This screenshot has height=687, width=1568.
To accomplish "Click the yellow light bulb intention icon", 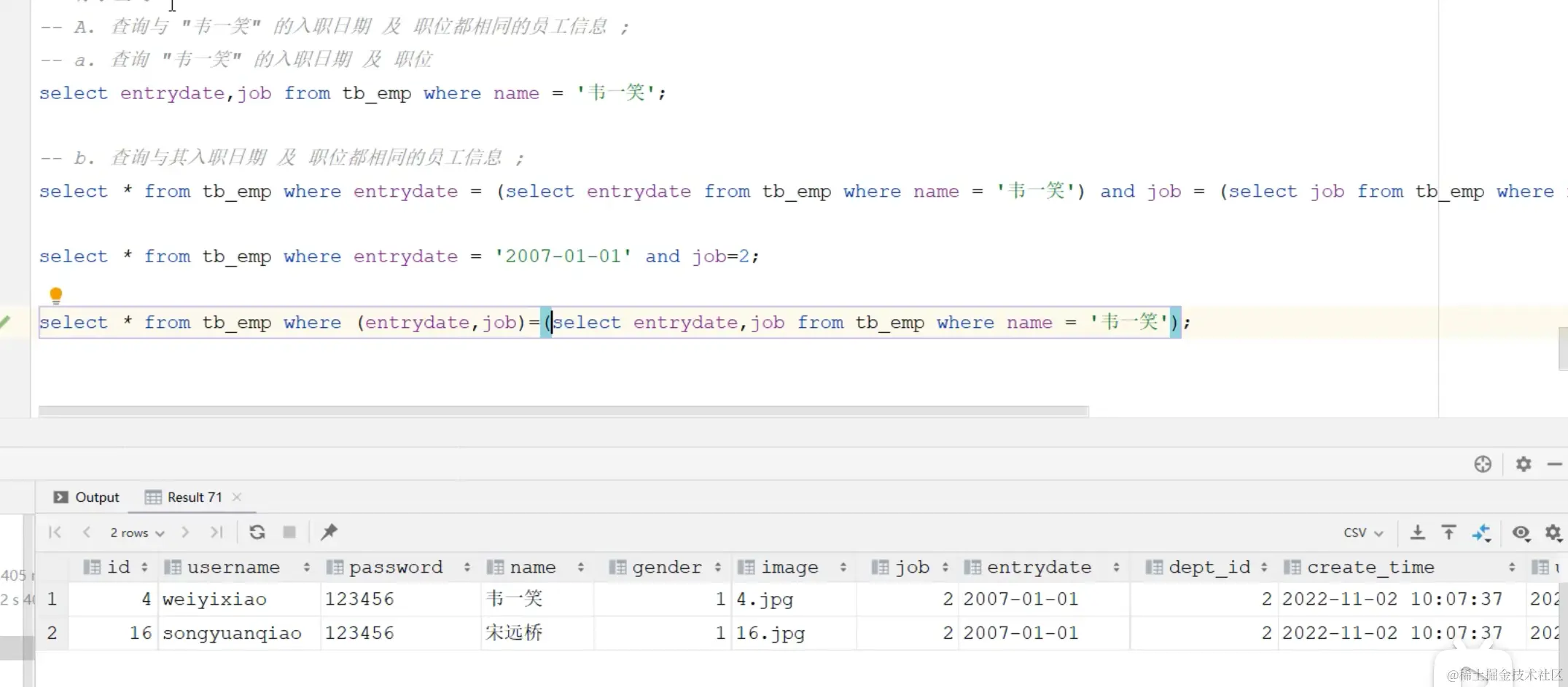I will 56,295.
